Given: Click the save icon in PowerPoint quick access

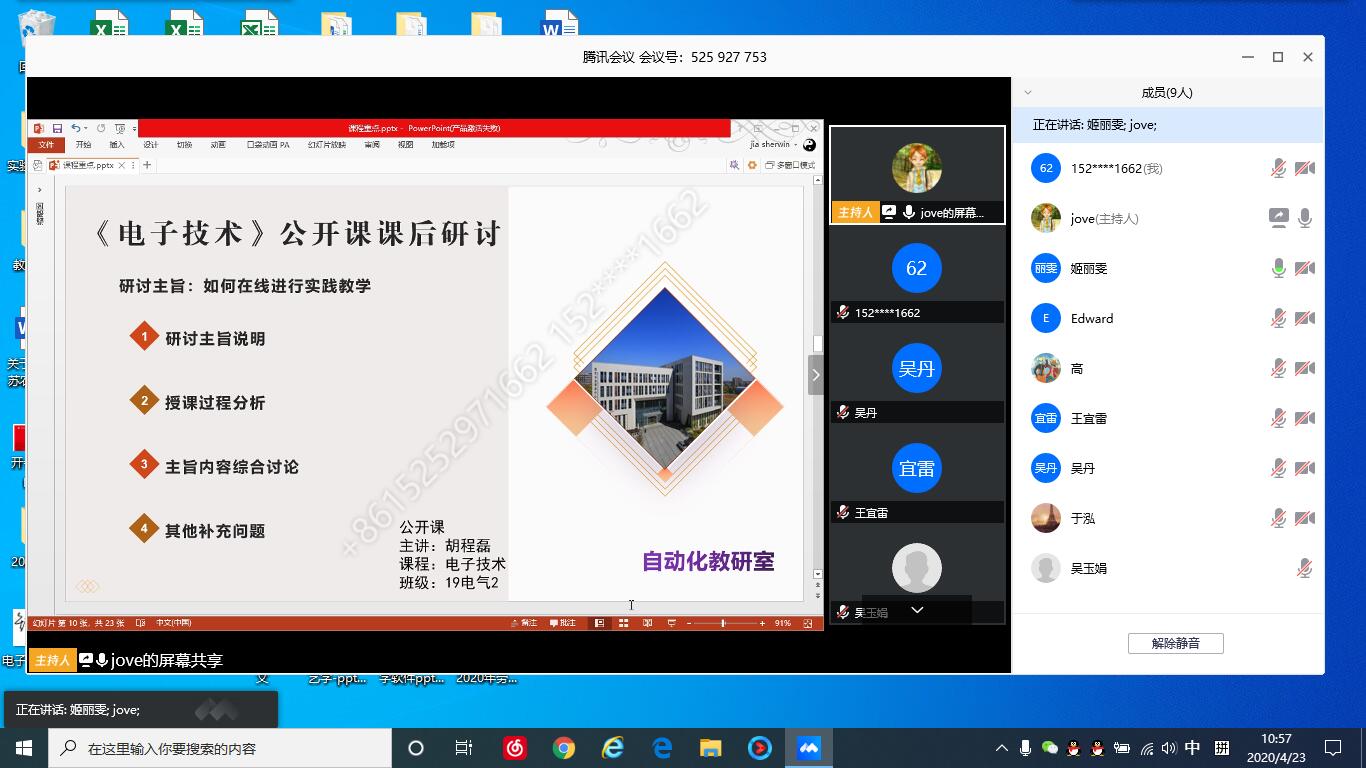Looking at the screenshot, I should 57,128.
